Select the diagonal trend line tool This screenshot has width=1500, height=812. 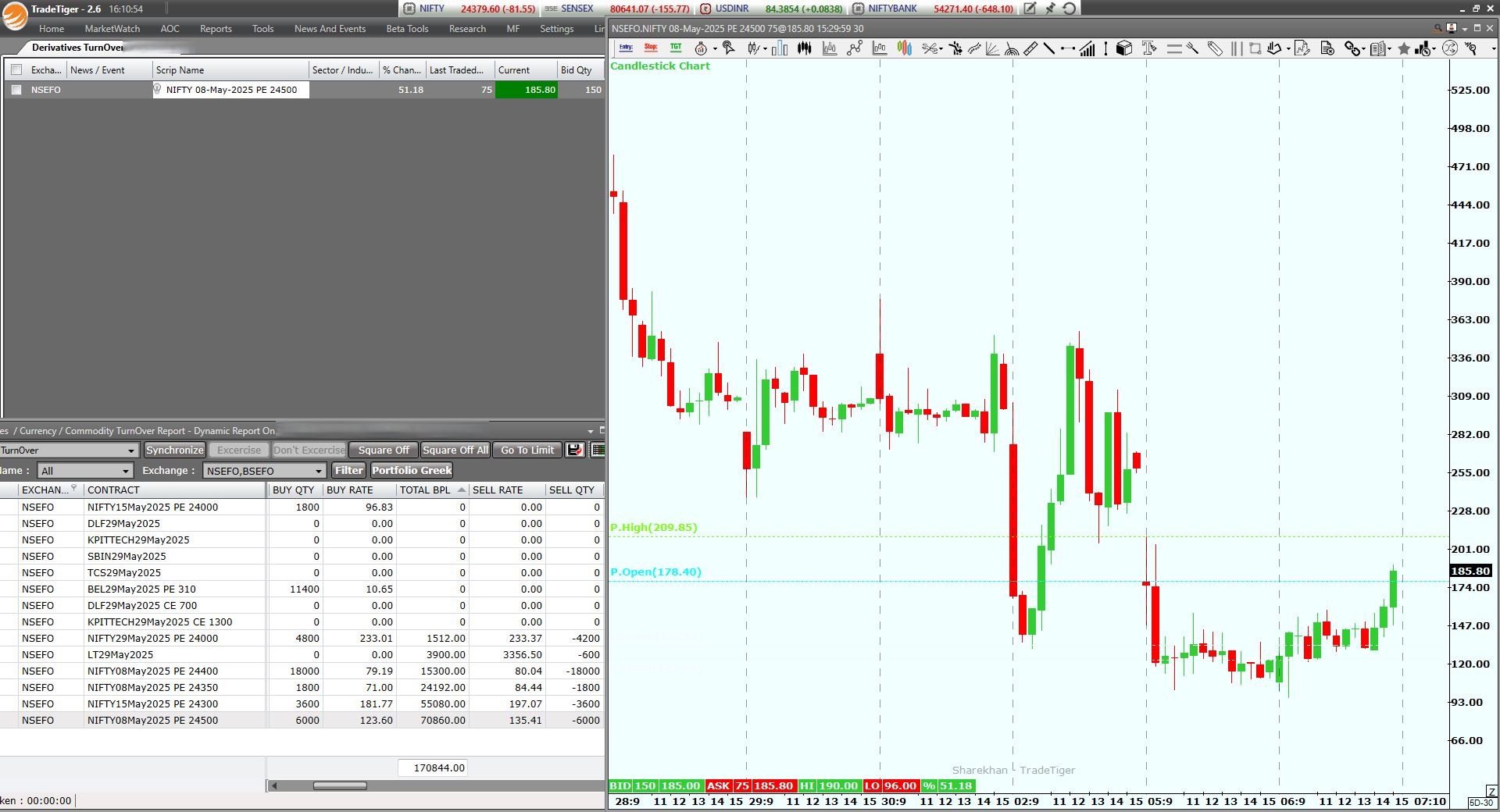(1049, 48)
